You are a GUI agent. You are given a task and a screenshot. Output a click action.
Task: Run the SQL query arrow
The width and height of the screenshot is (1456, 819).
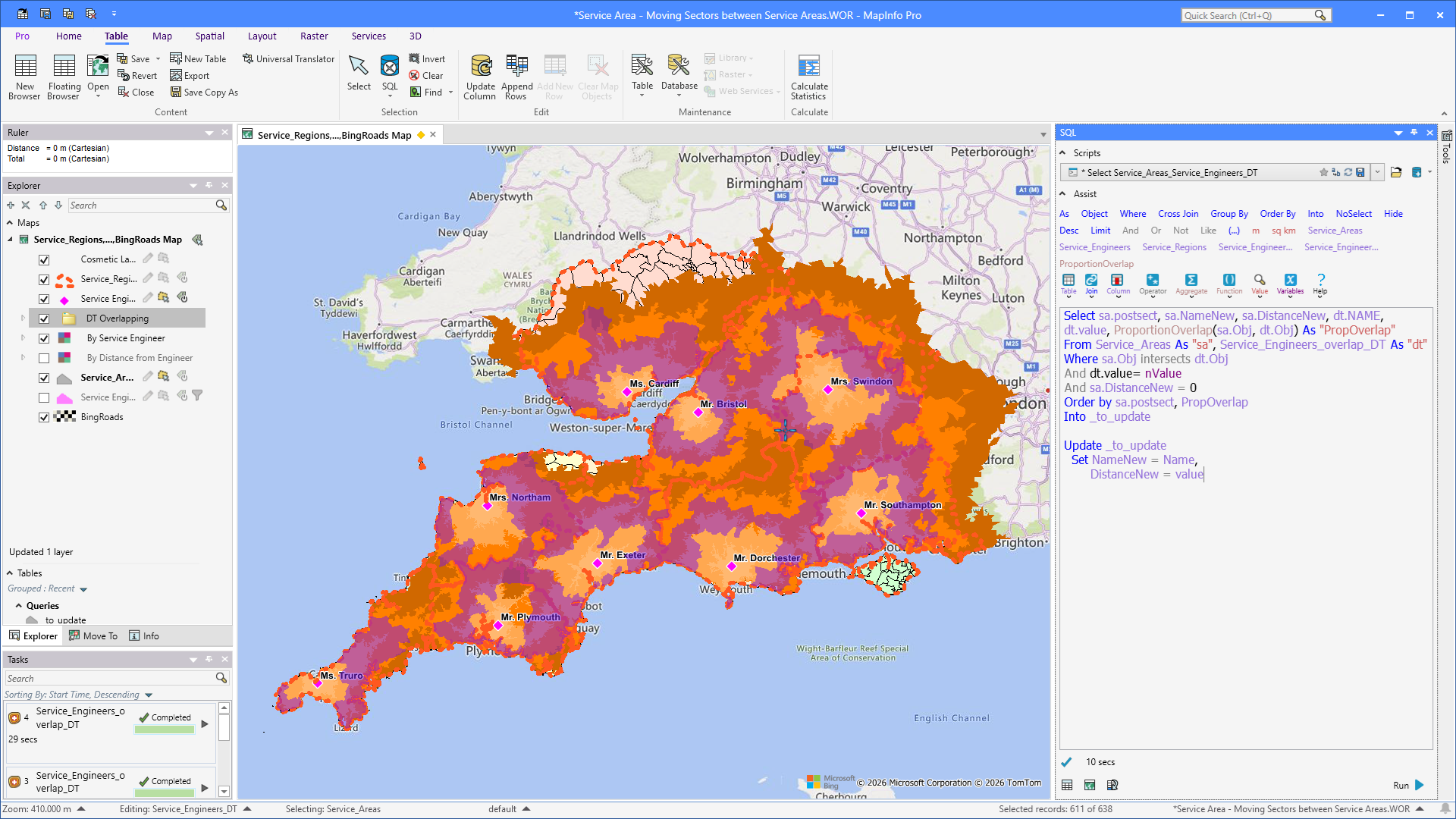[x=1420, y=785]
